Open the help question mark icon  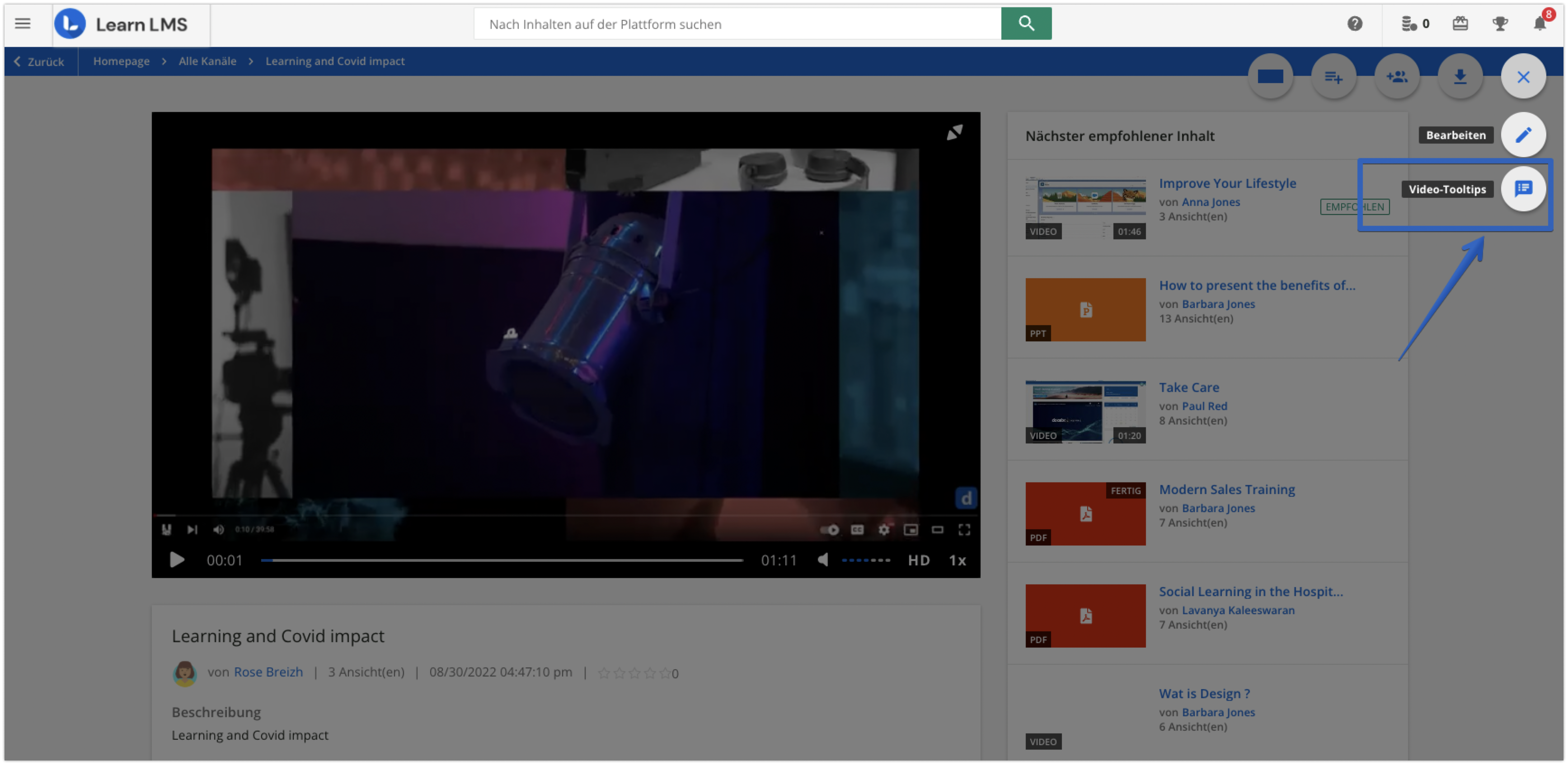point(1354,24)
